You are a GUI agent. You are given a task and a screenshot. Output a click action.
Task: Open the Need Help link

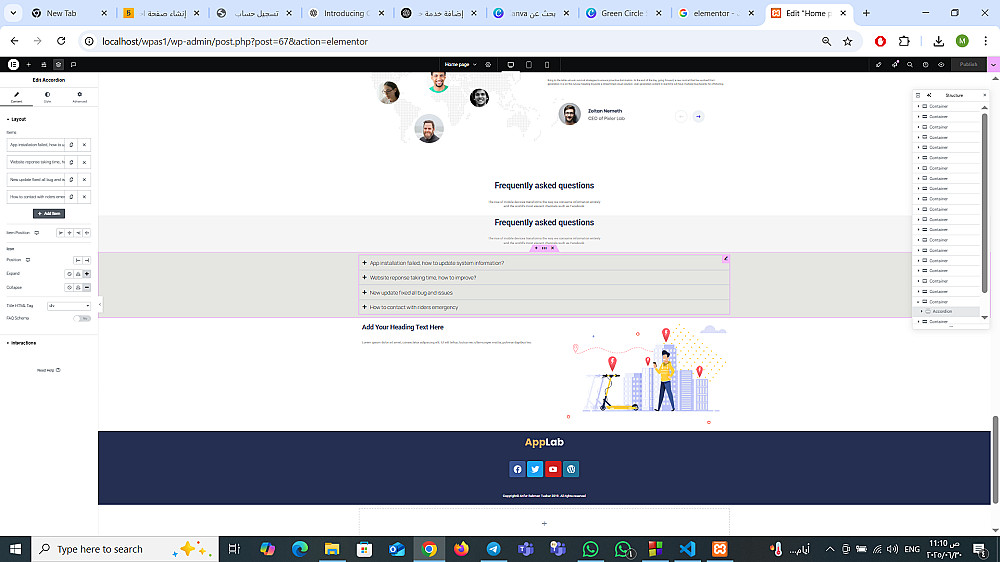point(48,370)
